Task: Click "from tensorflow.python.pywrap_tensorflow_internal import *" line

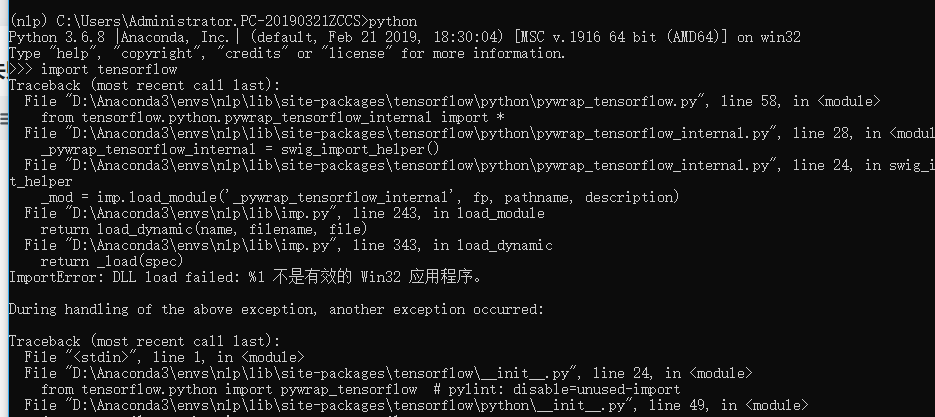Action: (x=272, y=118)
